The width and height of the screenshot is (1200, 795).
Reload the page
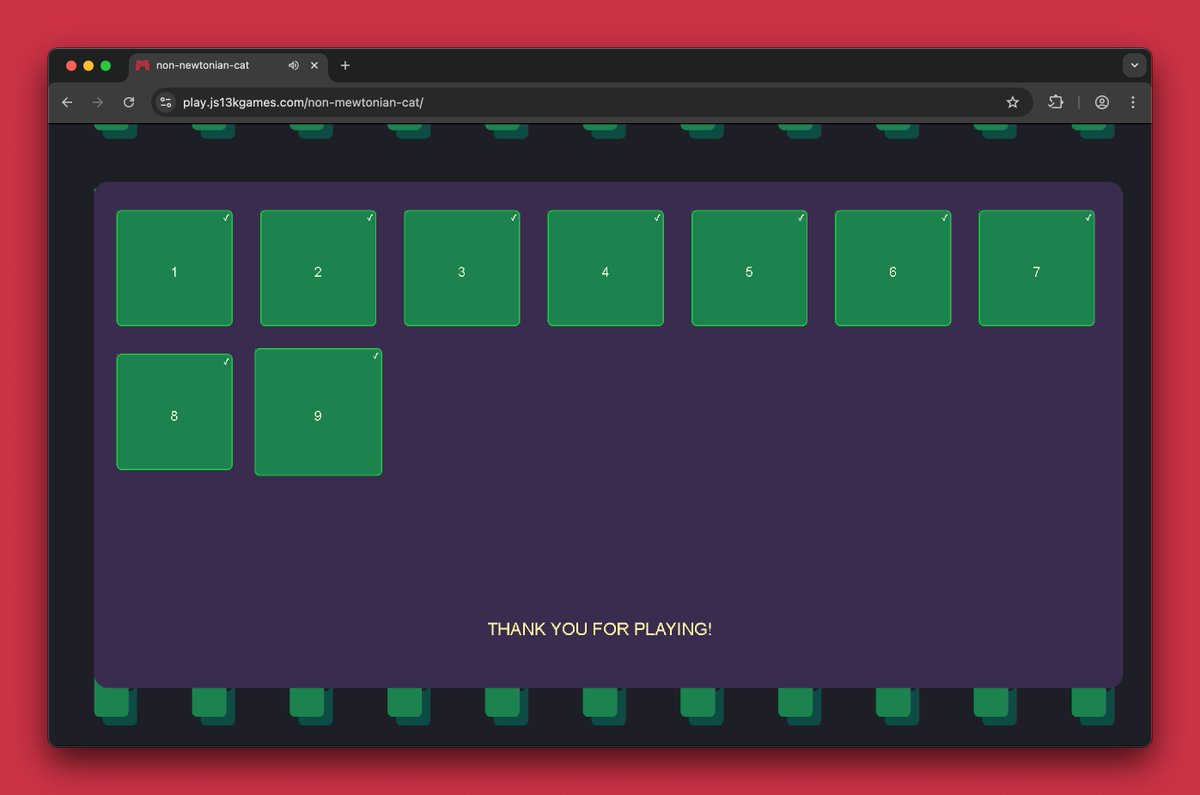(128, 102)
